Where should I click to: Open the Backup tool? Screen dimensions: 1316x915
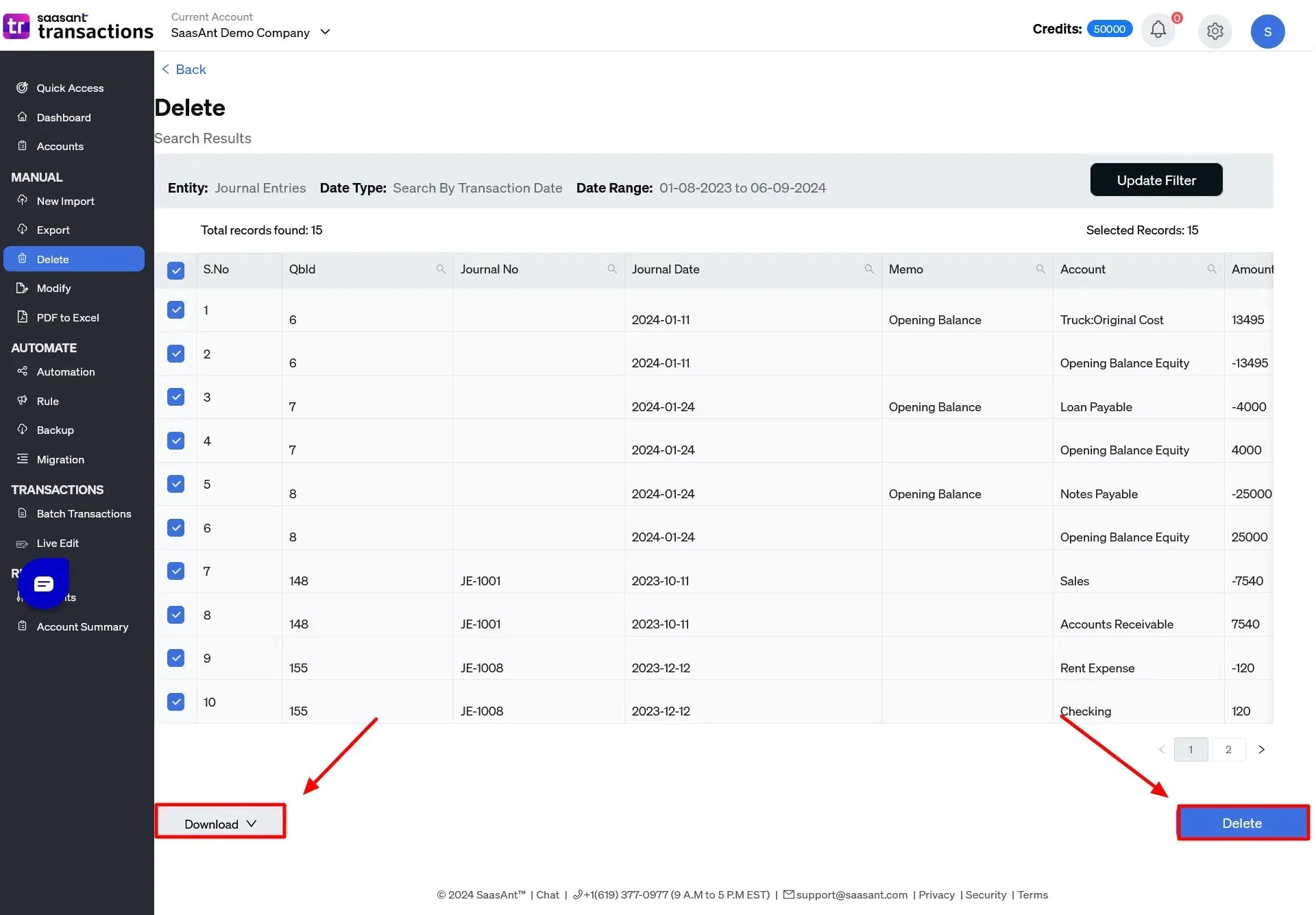(55, 430)
